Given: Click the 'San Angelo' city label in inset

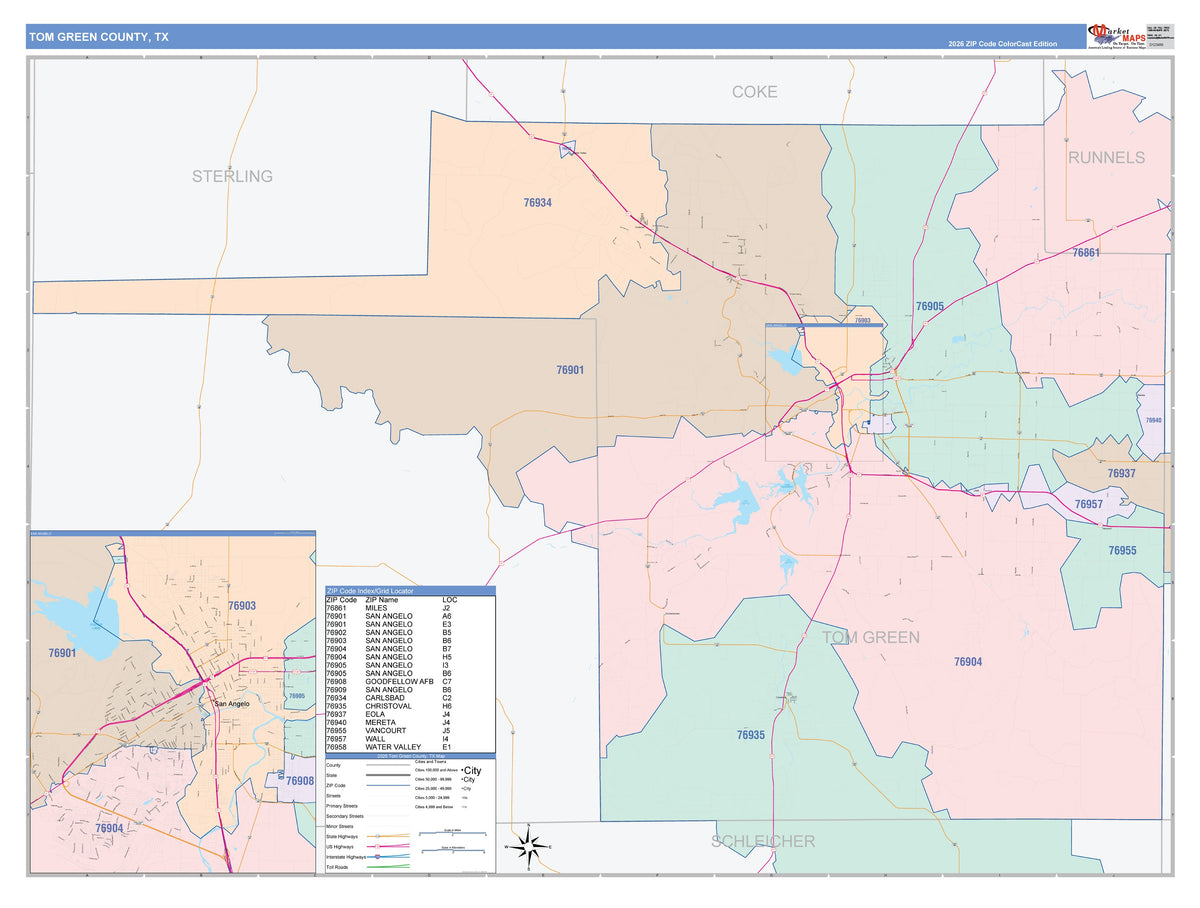Looking at the screenshot, I should pyautogui.click(x=231, y=704).
